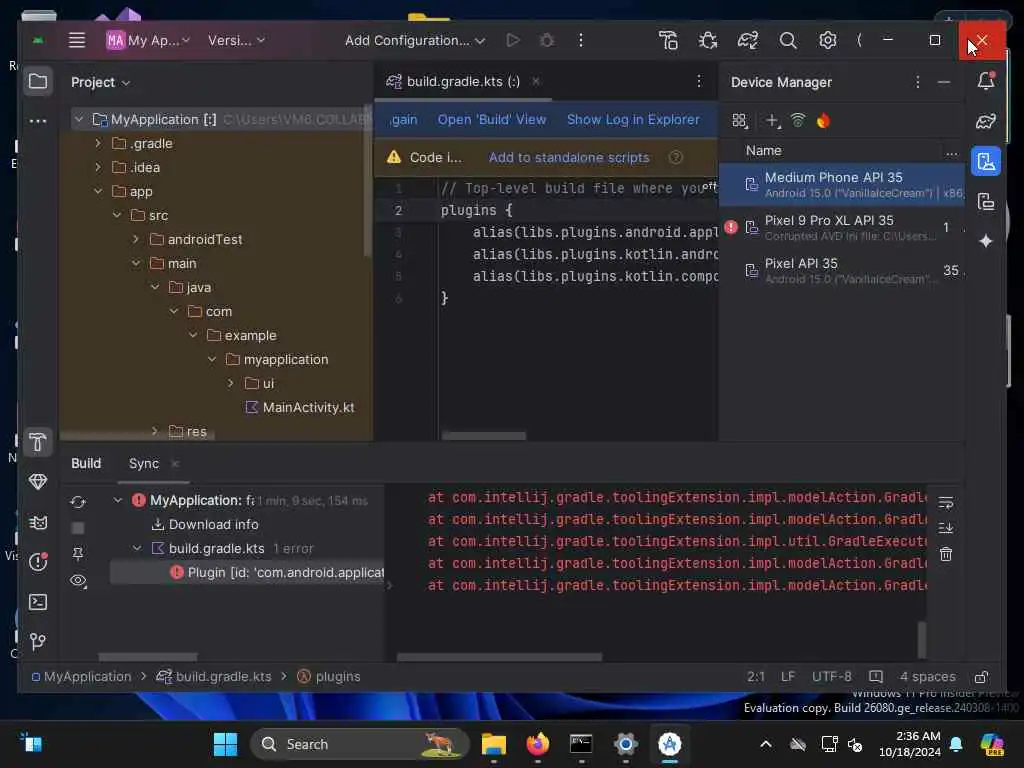Toggle the eye view options in Build panel
The width and height of the screenshot is (1024, 768).
(78, 581)
